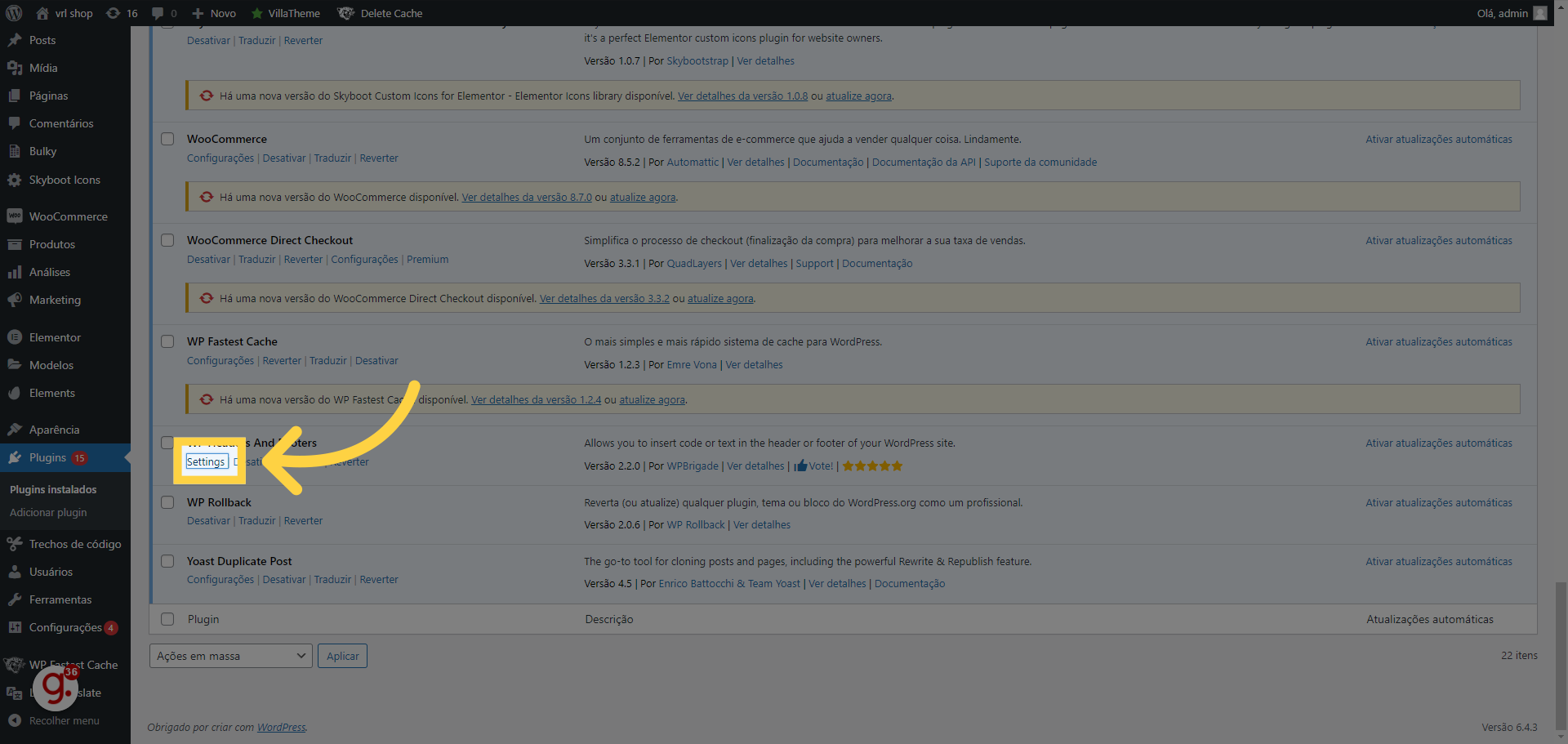
Task: Click atualize agora for Skyboot Custom Icons
Action: point(858,96)
